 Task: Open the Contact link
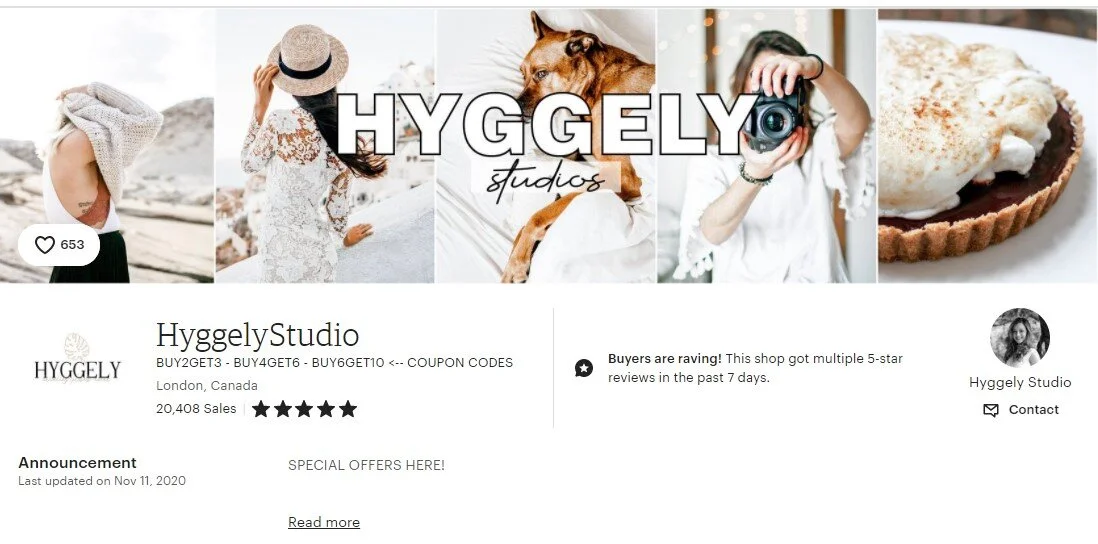click(1034, 410)
